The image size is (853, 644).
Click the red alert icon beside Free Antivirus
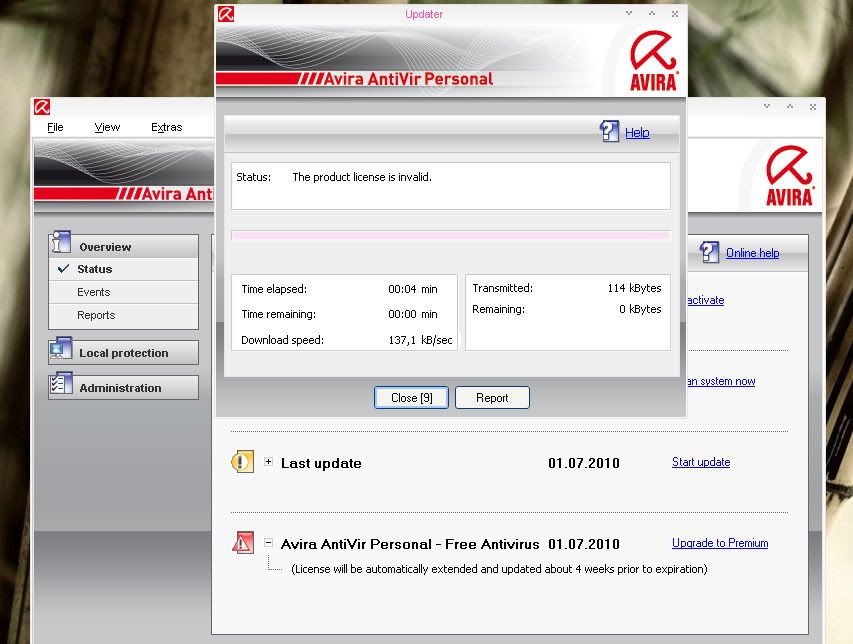click(x=242, y=543)
